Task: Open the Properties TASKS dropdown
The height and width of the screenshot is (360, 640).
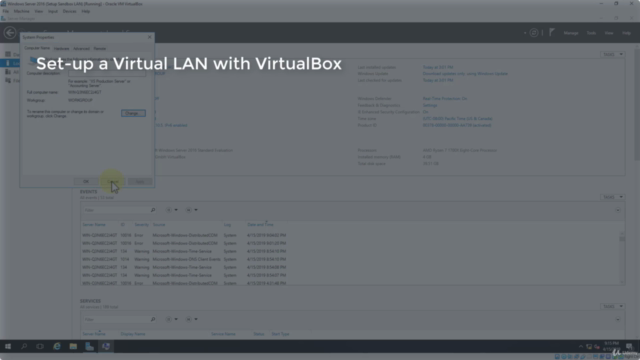Action: point(613,54)
